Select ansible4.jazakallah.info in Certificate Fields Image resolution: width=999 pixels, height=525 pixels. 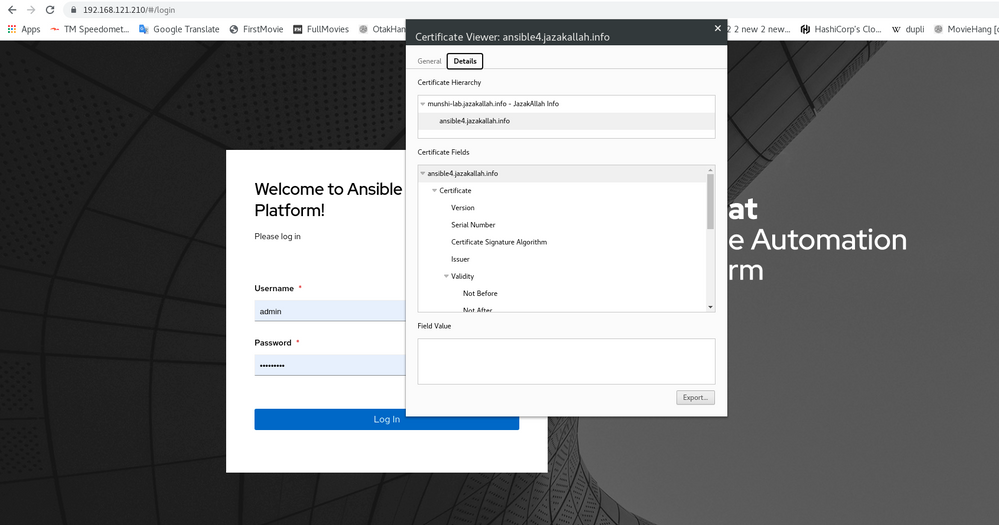coord(562,173)
